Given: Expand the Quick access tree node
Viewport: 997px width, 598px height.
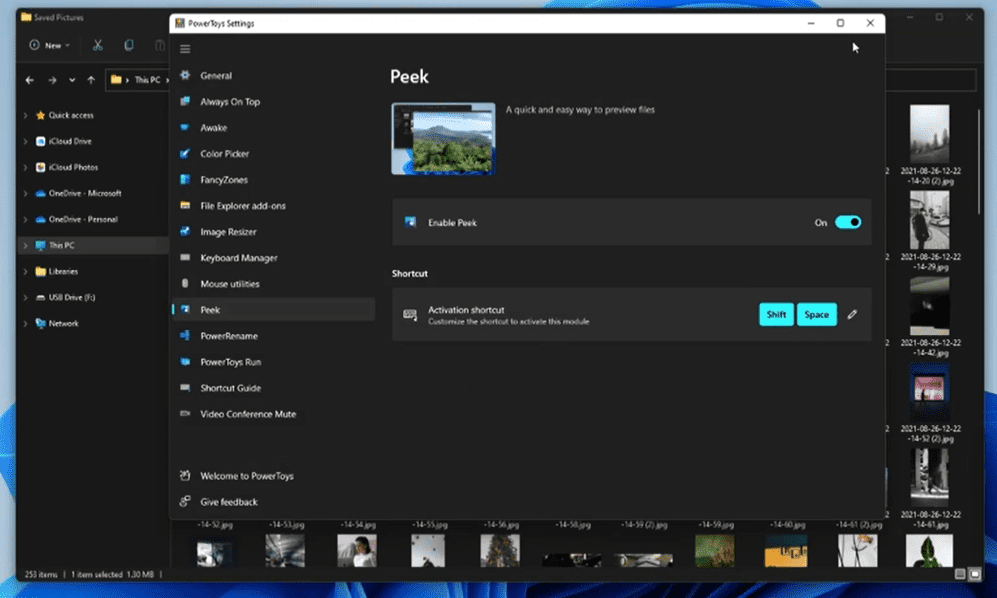Looking at the screenshot, I should point(25,115).
